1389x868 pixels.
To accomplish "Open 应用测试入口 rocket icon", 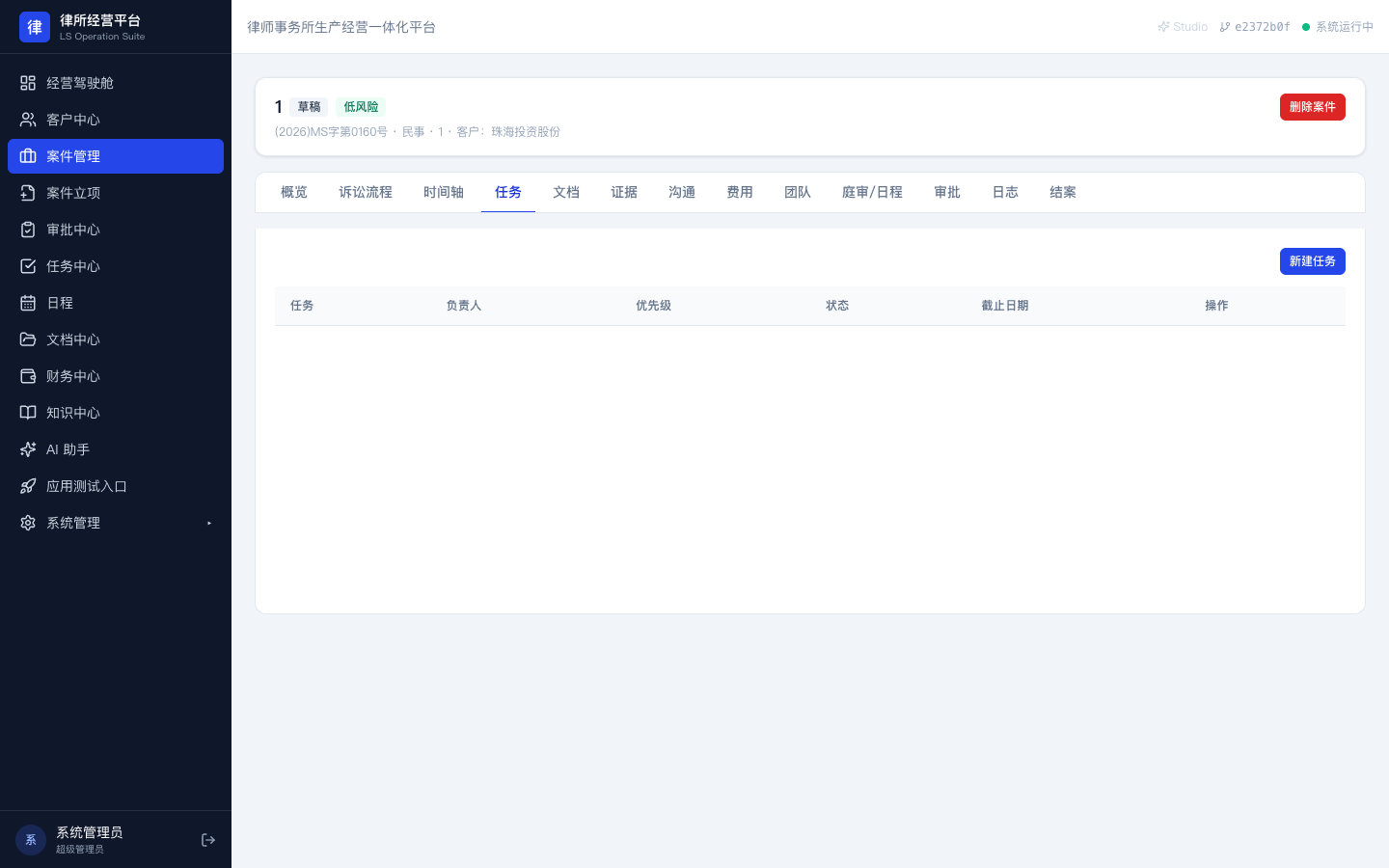I will 28,486.
